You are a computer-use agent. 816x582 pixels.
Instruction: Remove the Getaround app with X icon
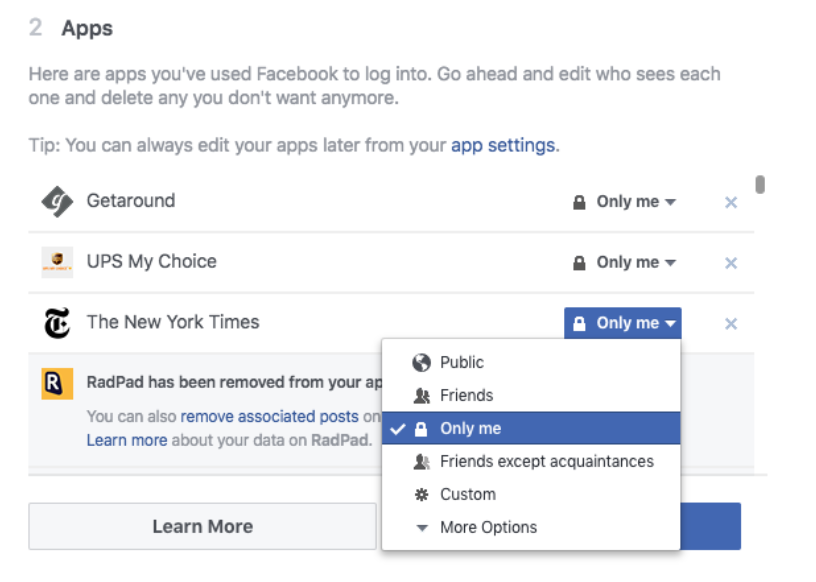(x=731, y=203)
